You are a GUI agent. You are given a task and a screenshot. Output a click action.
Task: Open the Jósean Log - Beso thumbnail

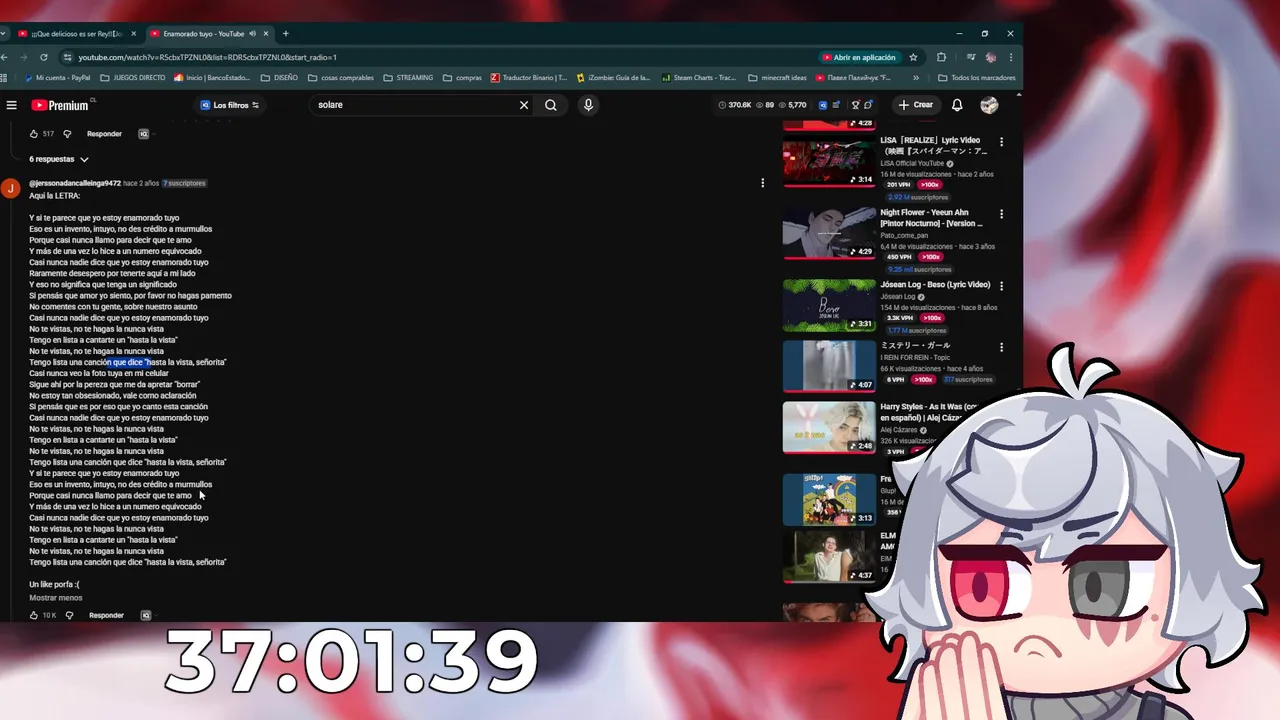[829, 305]
